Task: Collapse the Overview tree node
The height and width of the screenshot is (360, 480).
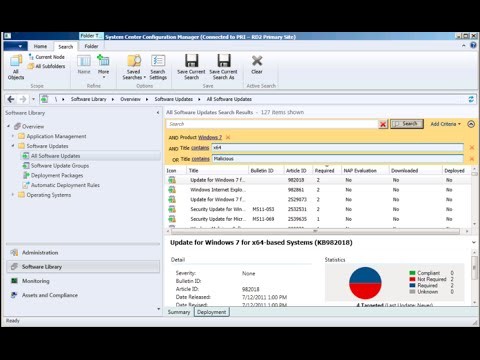Action: click(9, 126)
